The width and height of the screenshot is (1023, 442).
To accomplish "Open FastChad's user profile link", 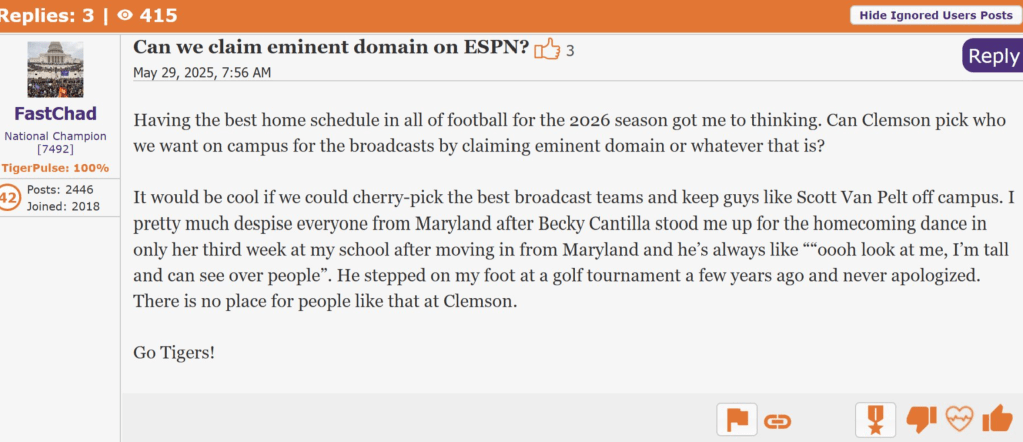I will [x=56, y=114].
